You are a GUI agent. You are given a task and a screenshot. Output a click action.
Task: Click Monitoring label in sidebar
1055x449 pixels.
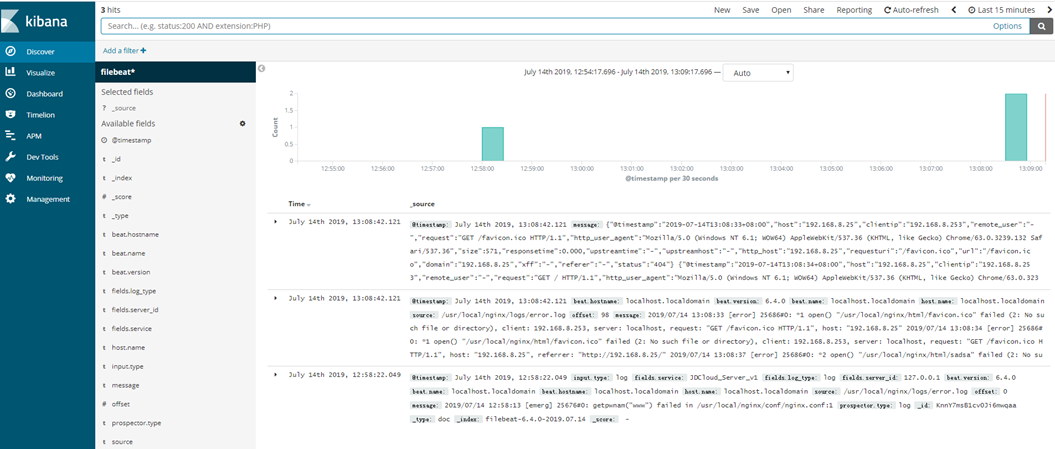point(44,178)
